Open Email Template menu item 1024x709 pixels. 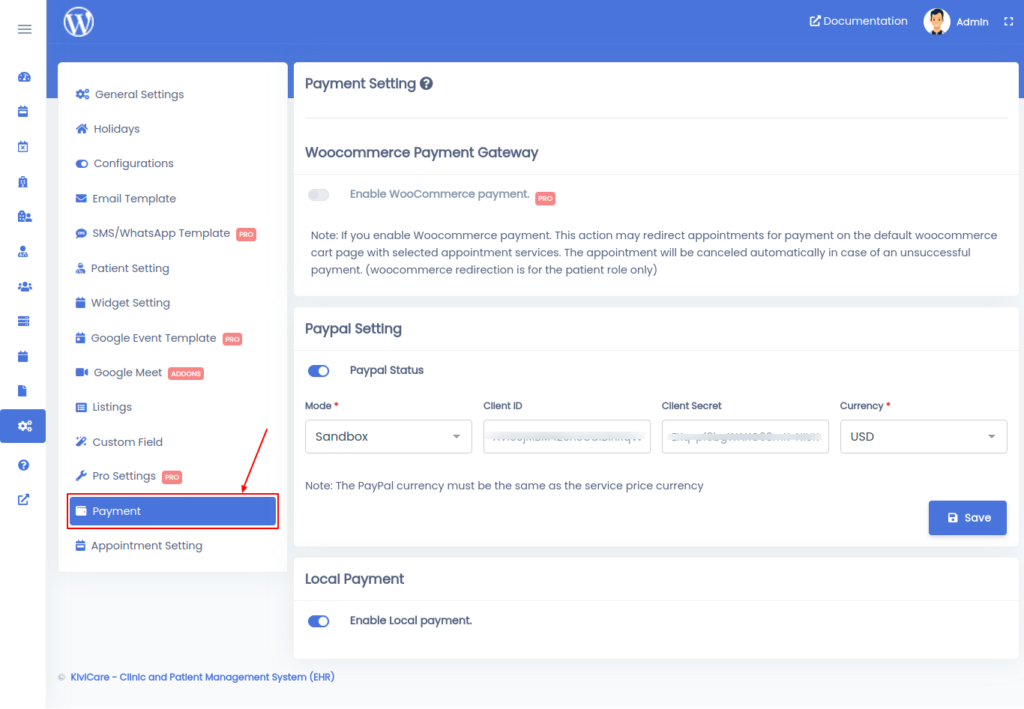pos(125,198)
